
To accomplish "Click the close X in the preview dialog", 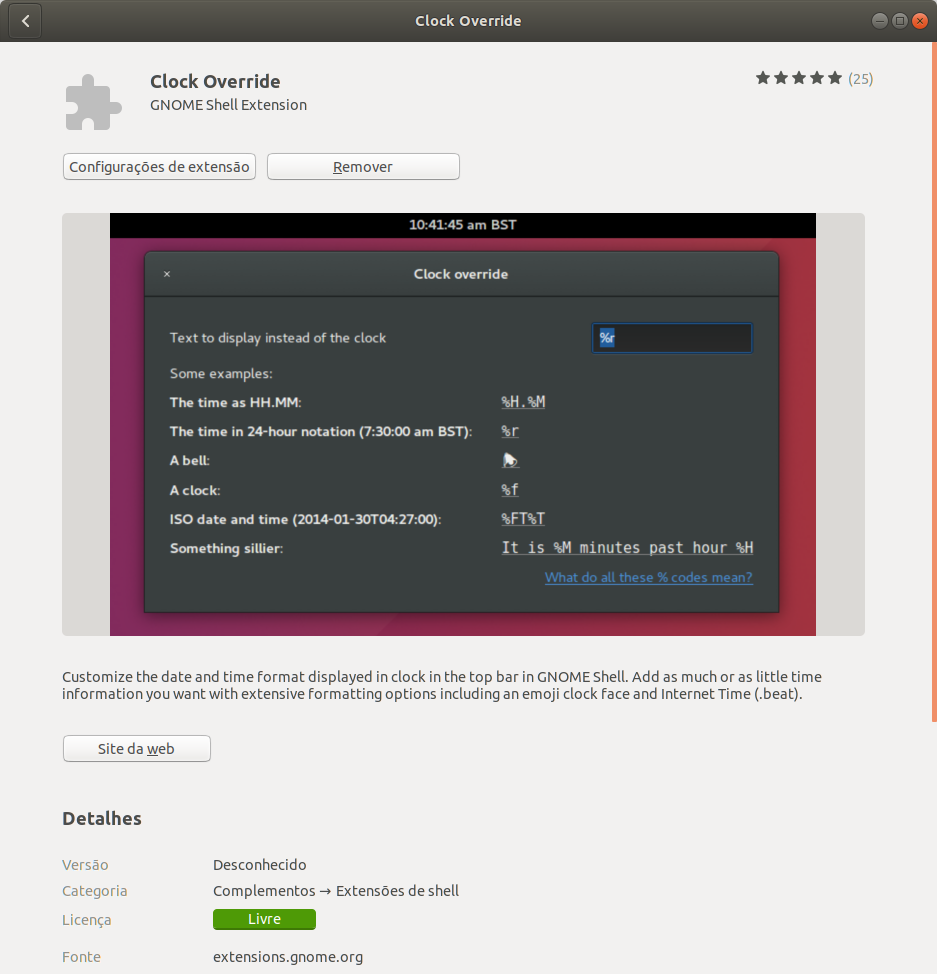I will (166, 273).
